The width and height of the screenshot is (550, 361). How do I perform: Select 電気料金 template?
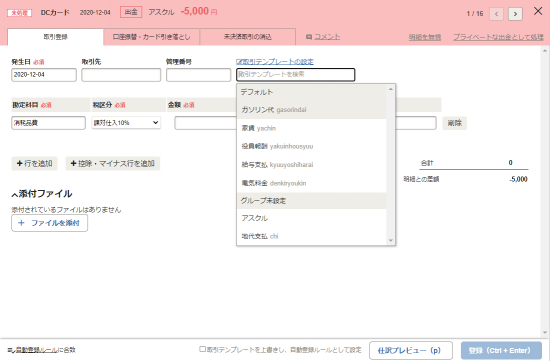click(311, 183)
